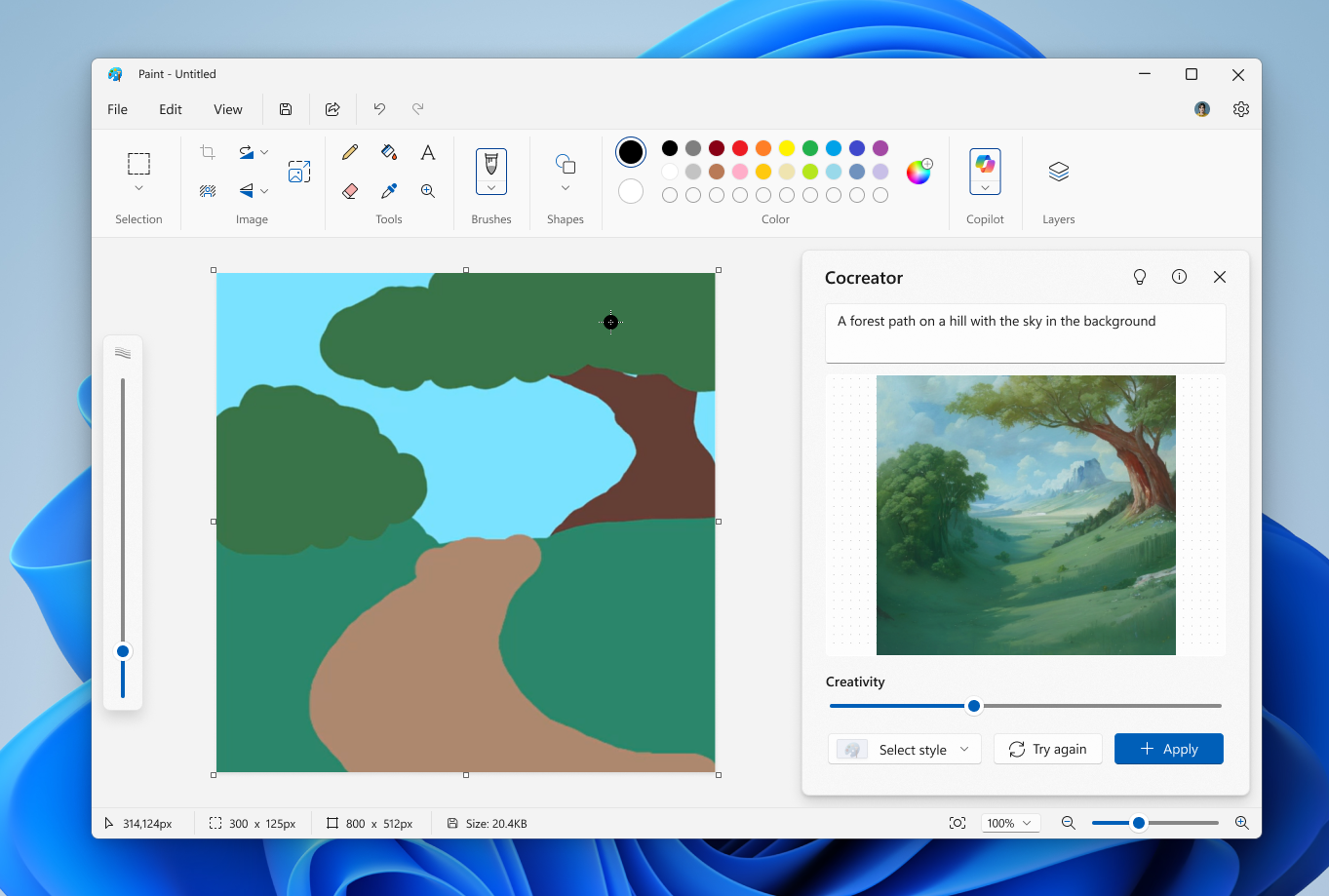Activate the Text tool
Screen dimensions: 1329x896
pyautogui.click(x=427, y=152)
